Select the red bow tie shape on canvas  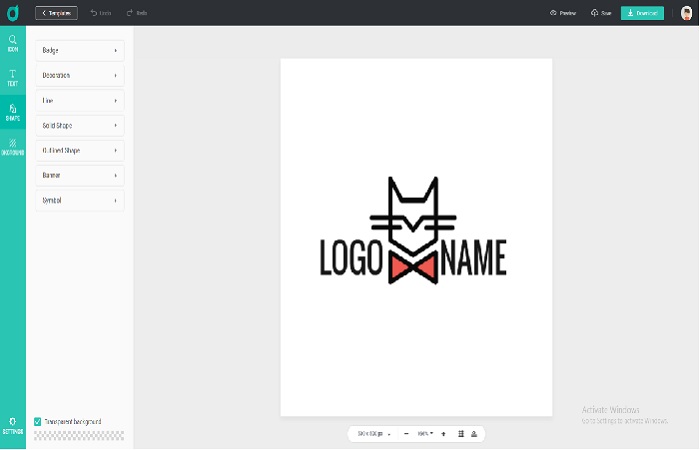(413, 268)
